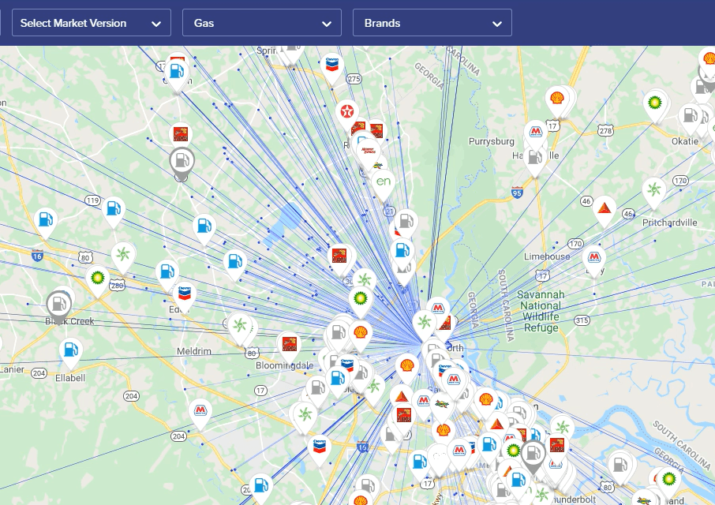Screen dimensions: 715x505
Task: Click the Chevron marker near route 275
Action: coord(332,67)
